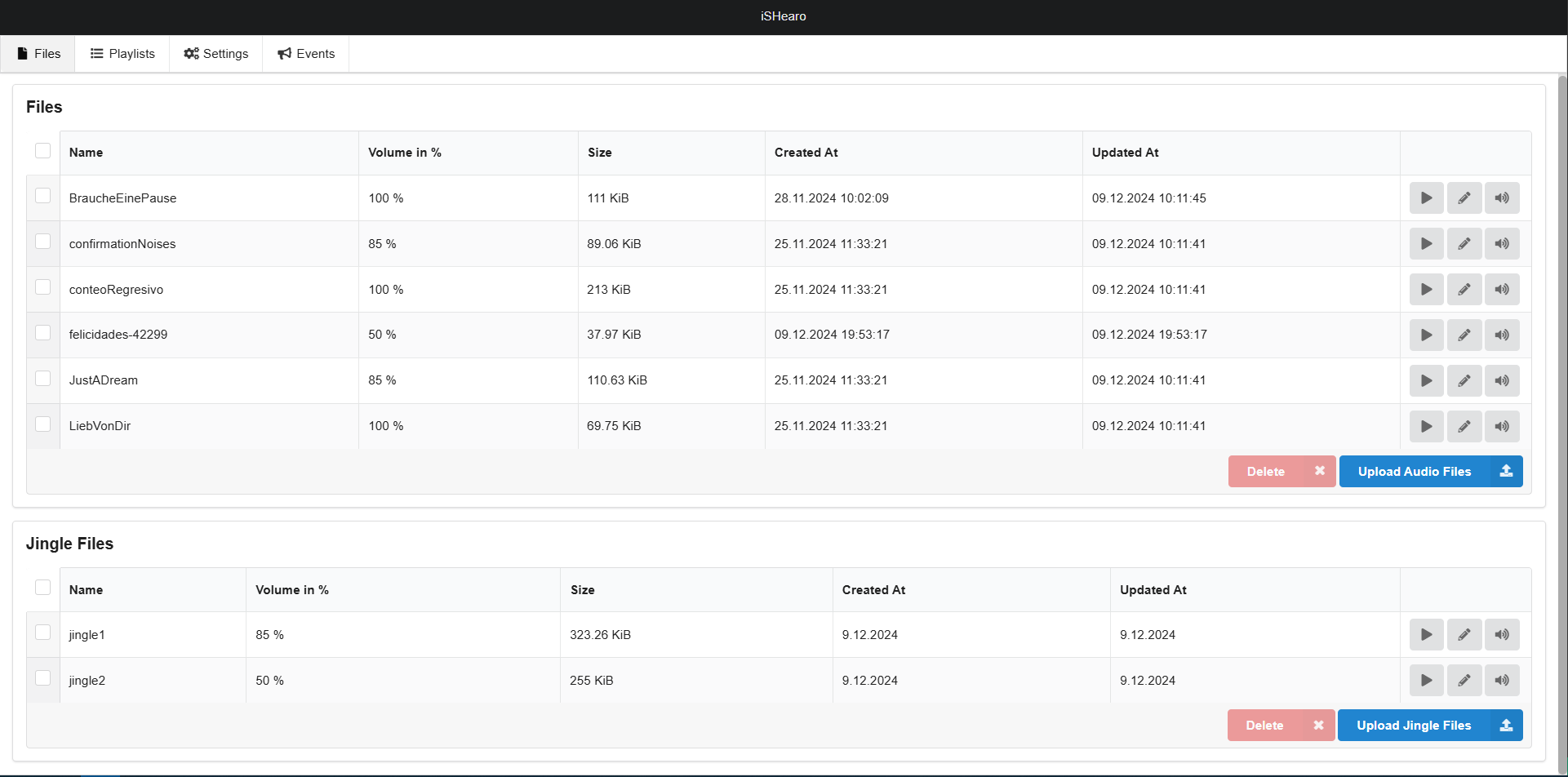Adjust volume for conteoRegresivo file
The width and height of the screenshot is (1568, 777).
pyautogui.click(x=1502, y=290)
